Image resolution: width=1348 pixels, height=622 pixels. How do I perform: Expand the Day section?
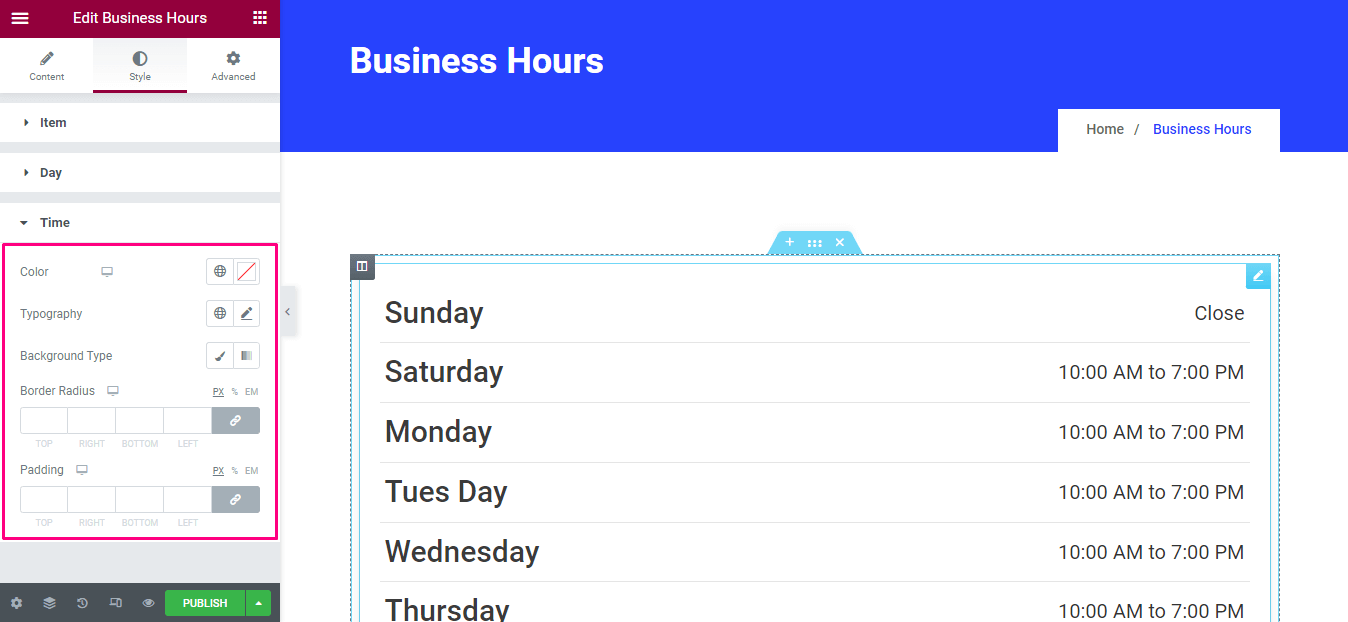pos(140,173)
